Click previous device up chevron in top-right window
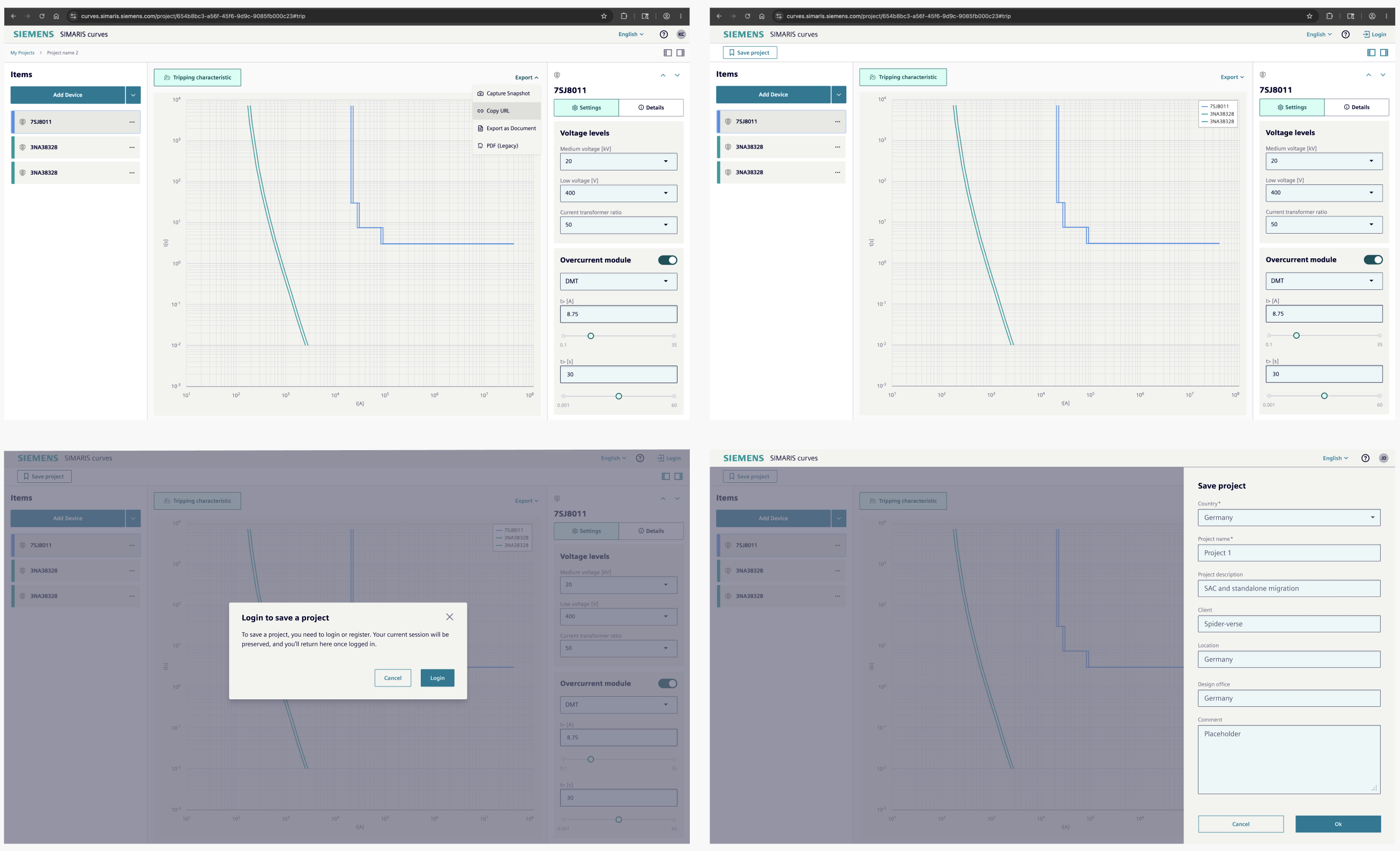Viewport: 1400px width, 851px height. pyautogui.click(x=1368, y=75)
